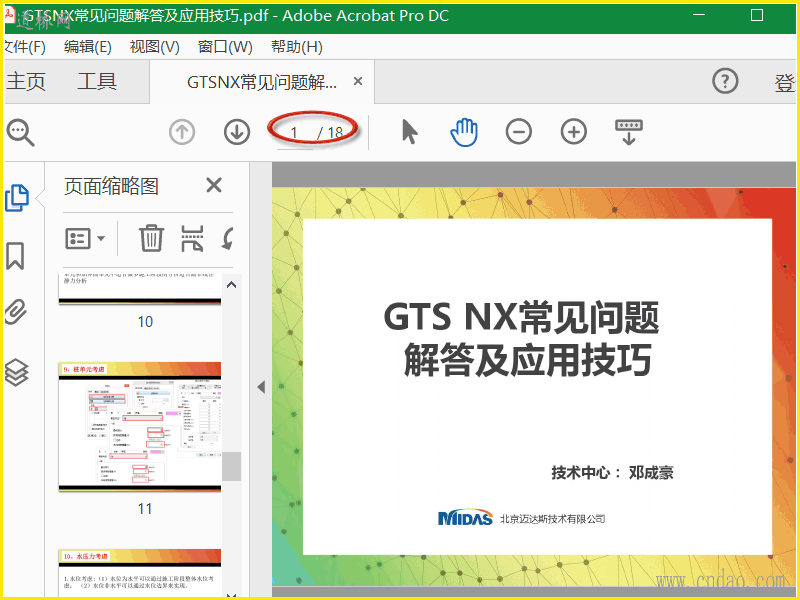Viewport: 800px width, 600px height.
Task: Click the scrolling page display icon
Action: (x=629, y=132)
